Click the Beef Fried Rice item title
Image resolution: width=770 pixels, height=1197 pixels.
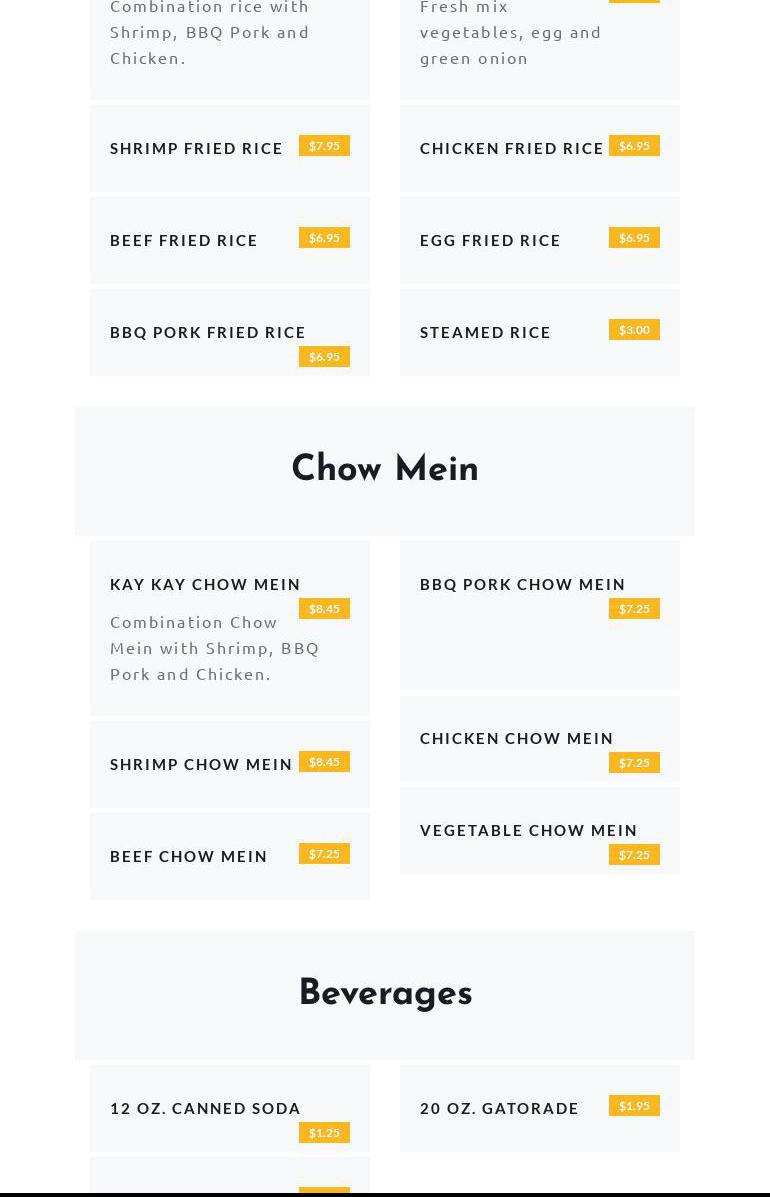point(184,240)
